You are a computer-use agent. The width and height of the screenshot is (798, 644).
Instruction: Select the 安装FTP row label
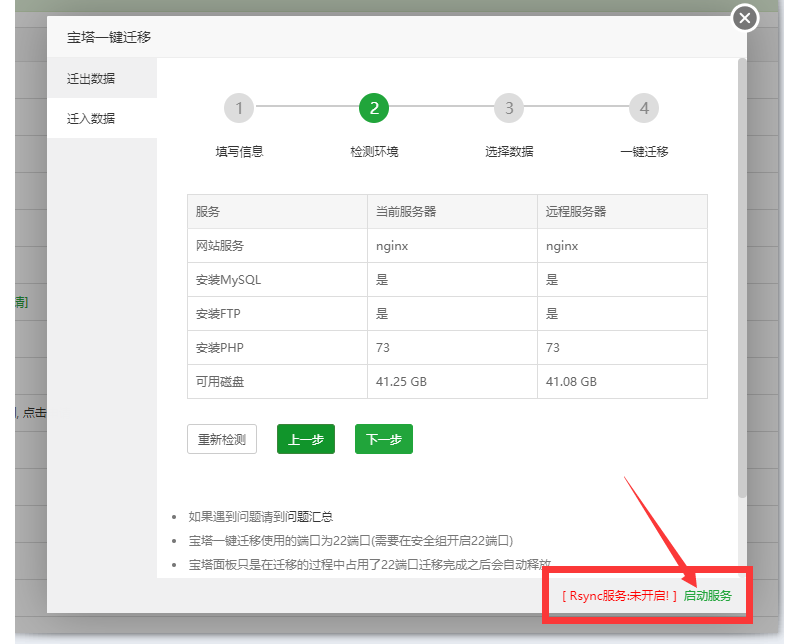[218, 314]
